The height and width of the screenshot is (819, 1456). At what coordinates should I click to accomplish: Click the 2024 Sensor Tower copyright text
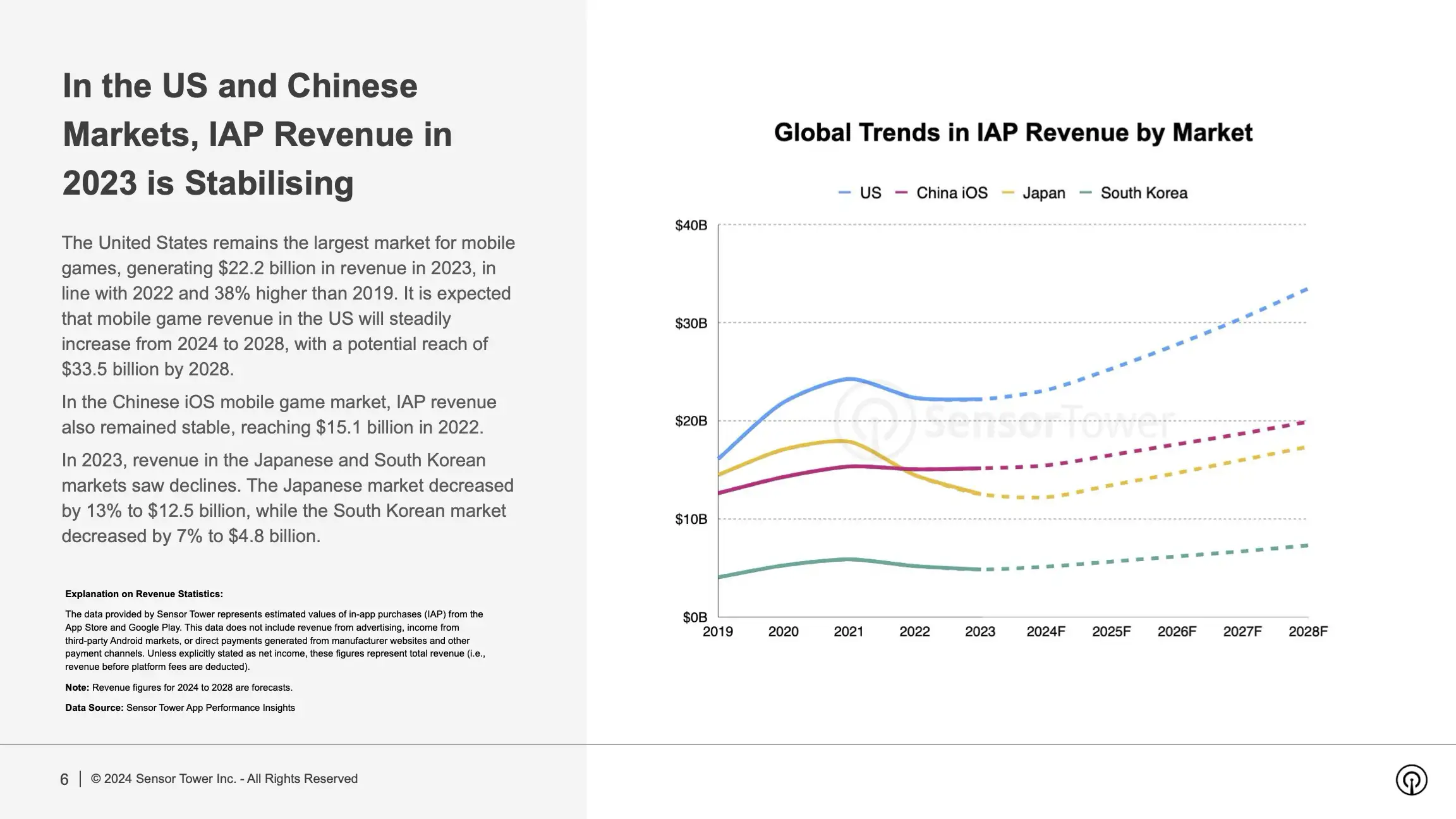(x=224, y=779)
